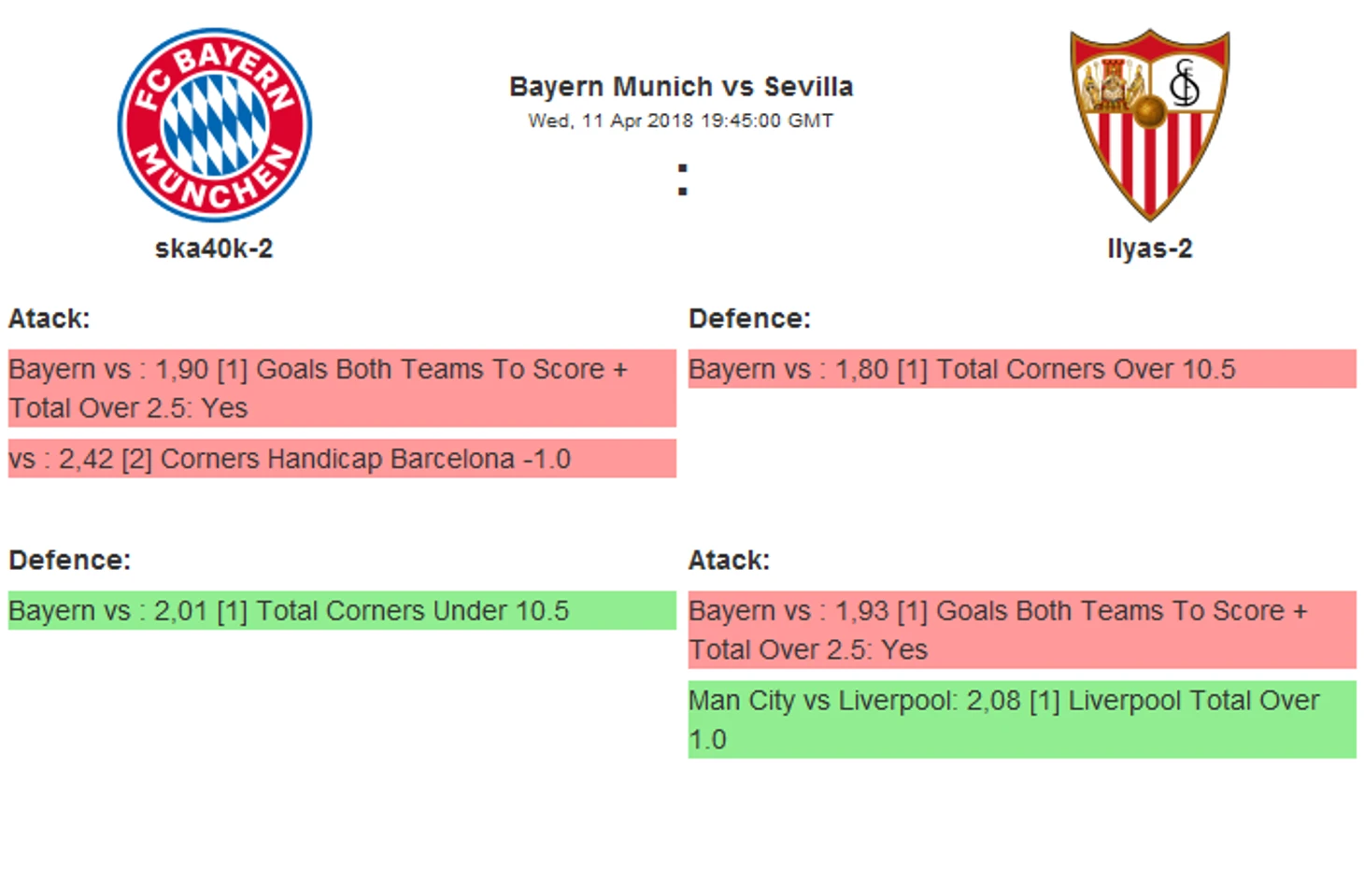Select the red 1,93 Both Teams To Score bet
Viewport: 1364px width, 896px height.
[1022, 629]
